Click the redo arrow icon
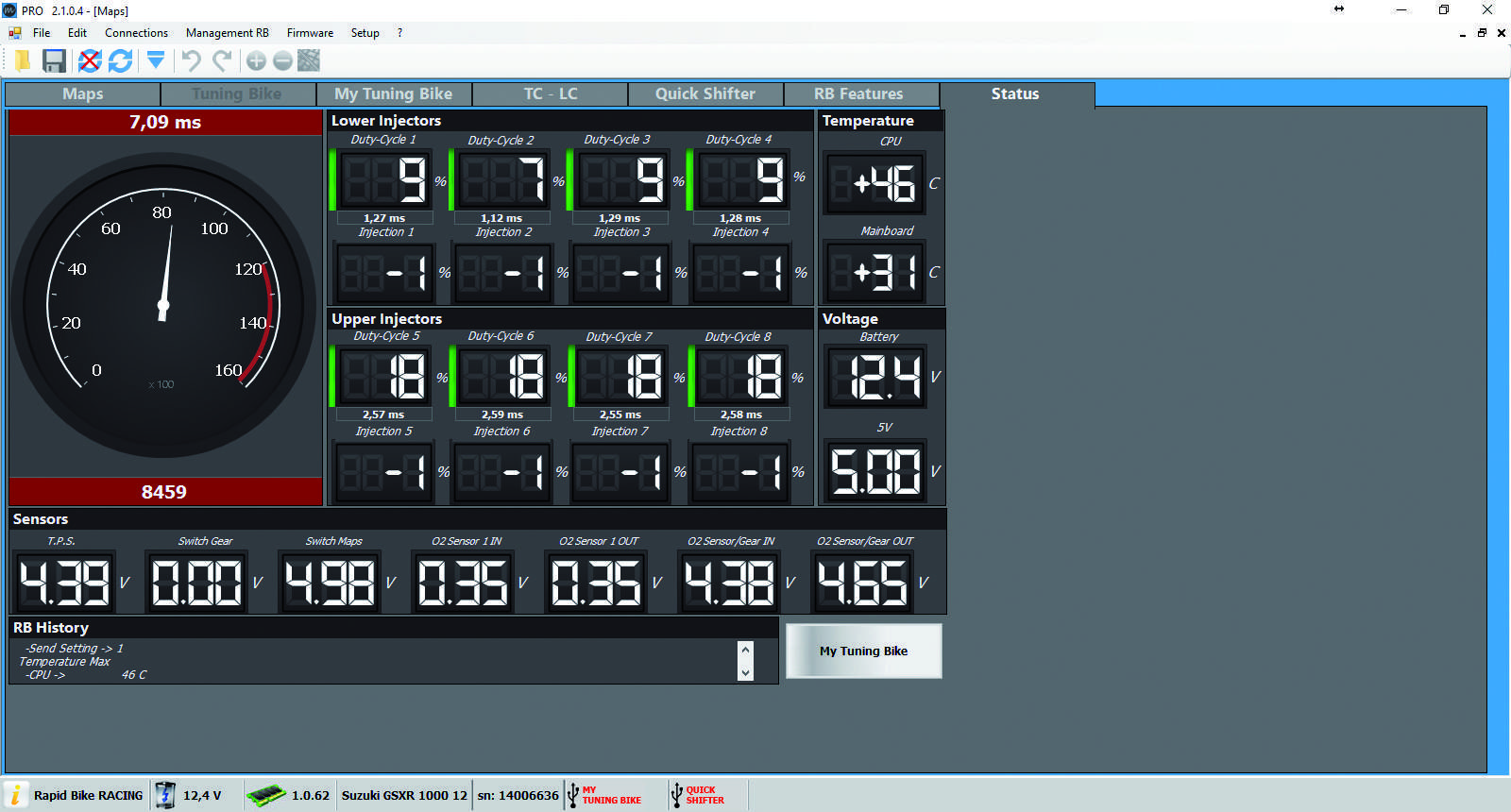 coord(223,61)
